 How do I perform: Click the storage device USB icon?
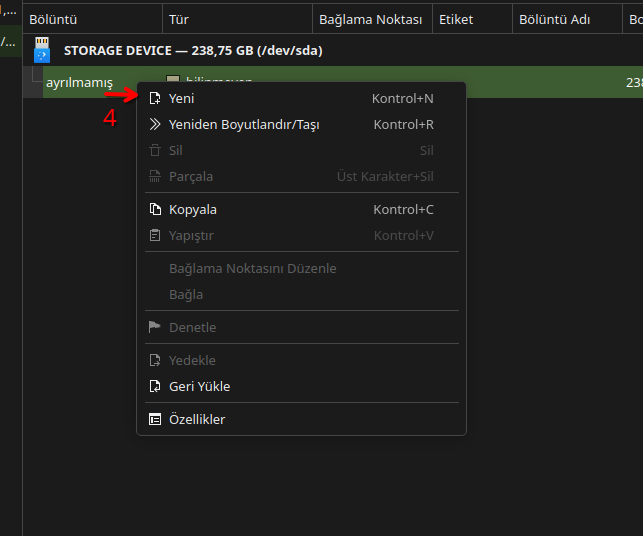[x=41, y=49]
